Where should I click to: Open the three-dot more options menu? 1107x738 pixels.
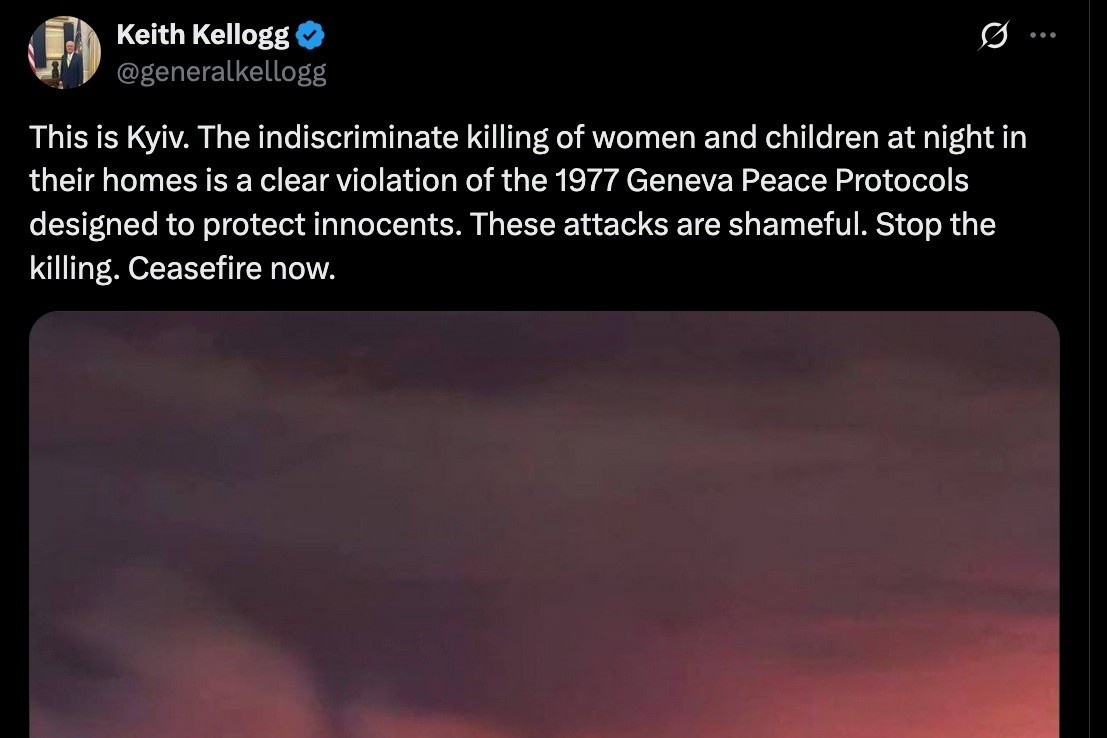point(1043,36)
